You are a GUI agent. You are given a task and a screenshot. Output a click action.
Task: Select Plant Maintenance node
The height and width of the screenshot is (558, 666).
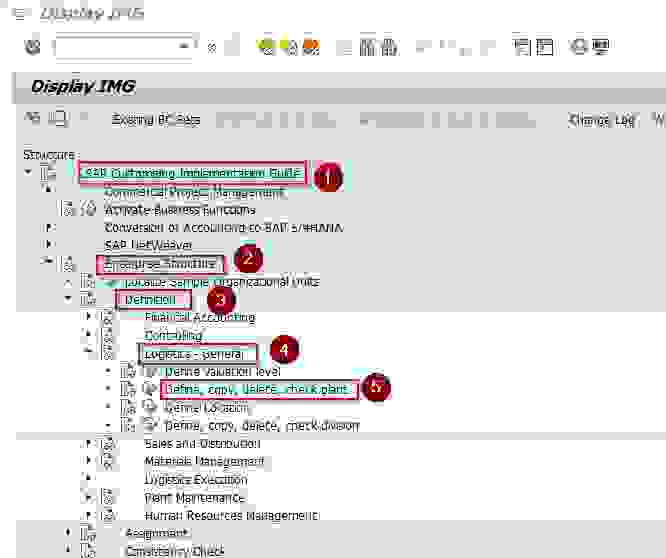[195, 498]
